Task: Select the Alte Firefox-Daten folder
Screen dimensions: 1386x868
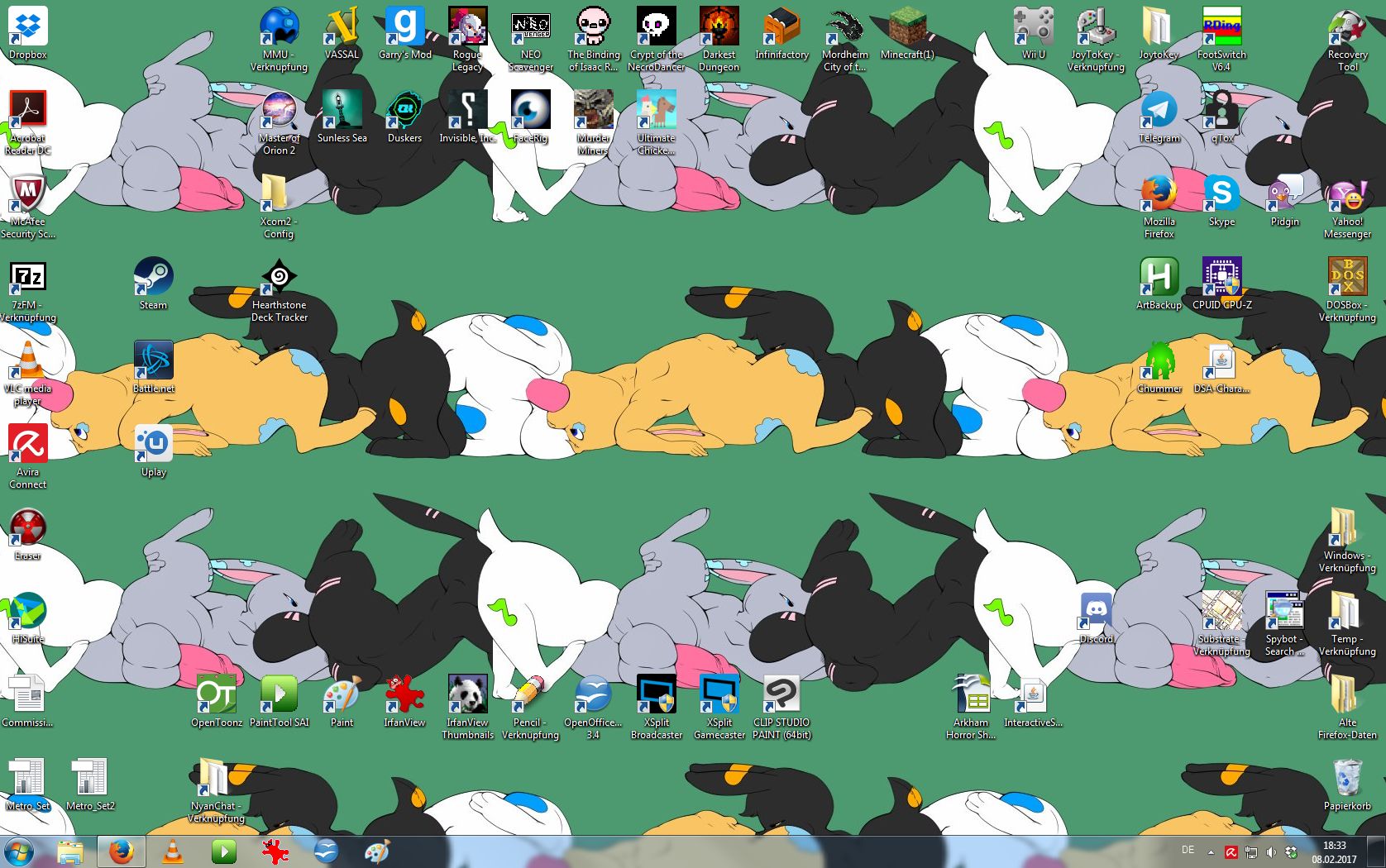Action: [1347, 707]
